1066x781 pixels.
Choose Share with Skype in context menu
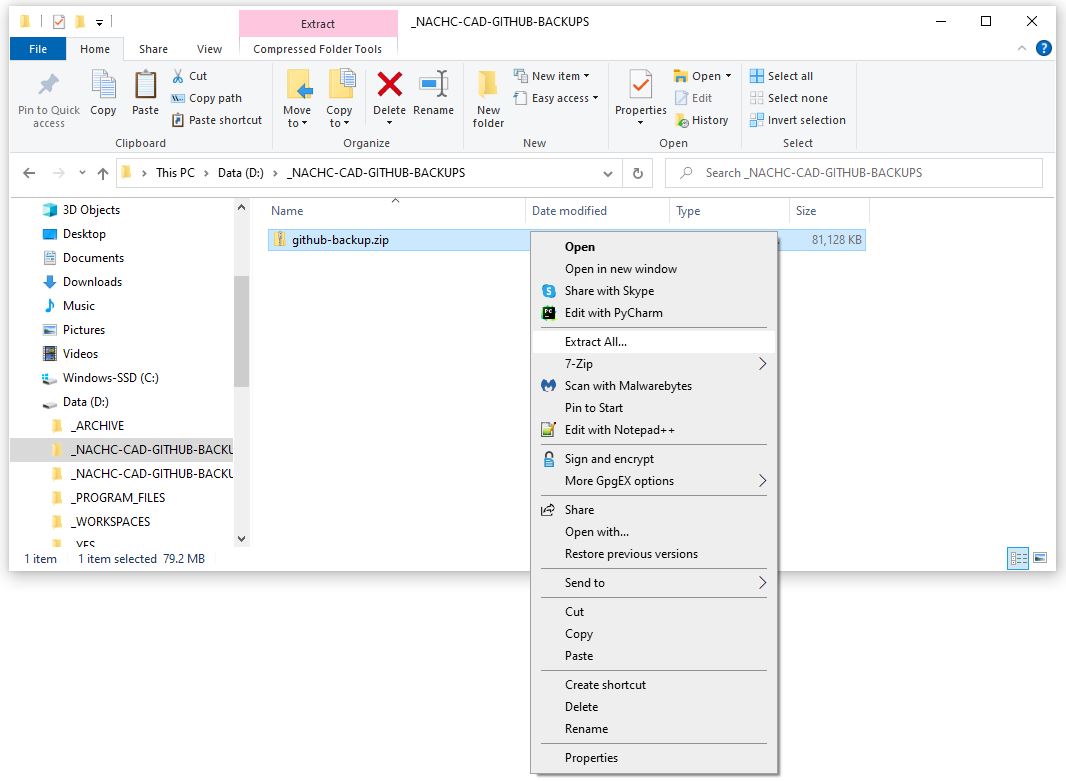tap(653, 291)
